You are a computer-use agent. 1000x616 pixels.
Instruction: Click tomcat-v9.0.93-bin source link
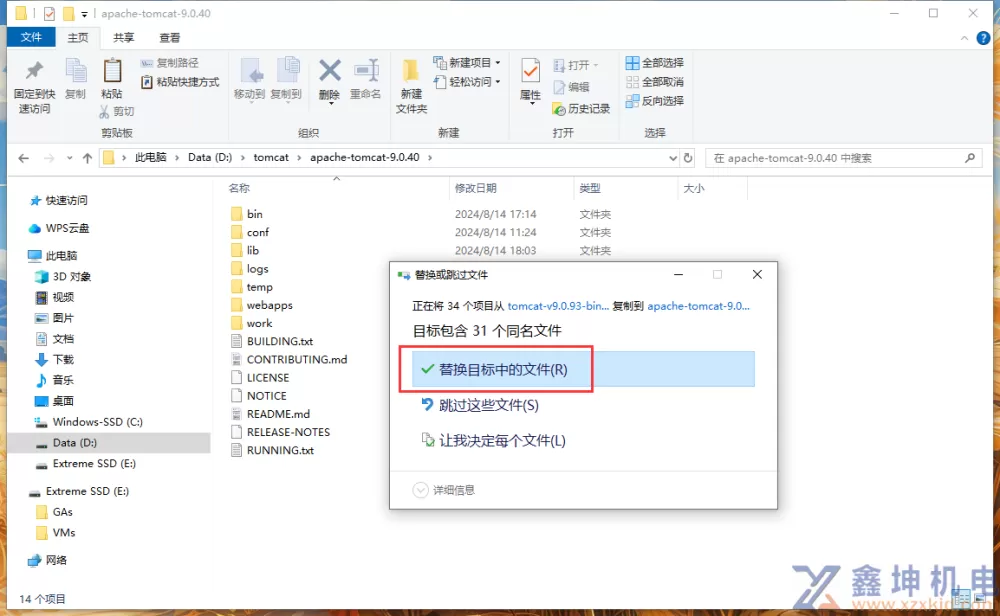click(x=558, y=306)
